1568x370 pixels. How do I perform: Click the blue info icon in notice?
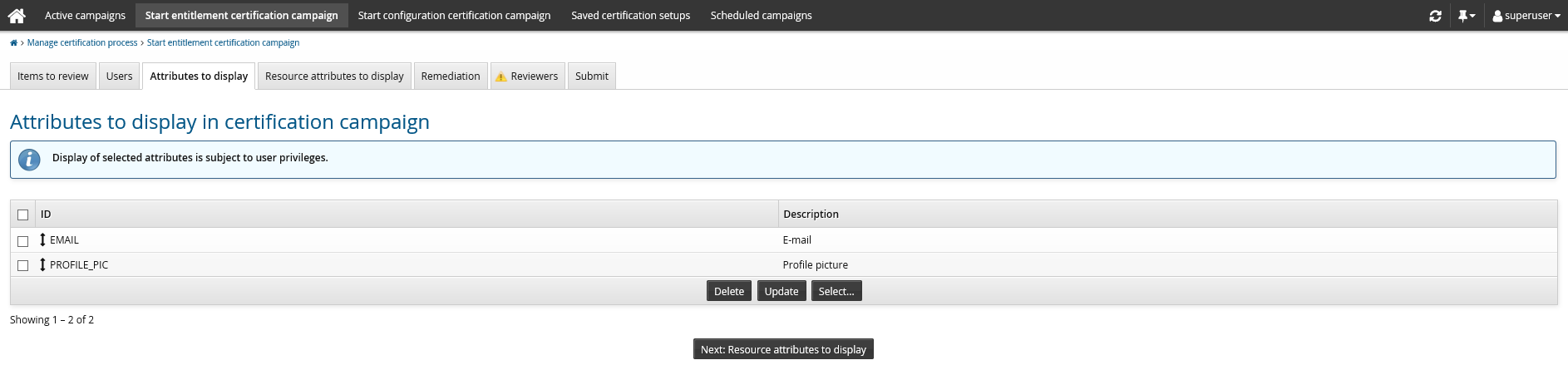[29, 159]
